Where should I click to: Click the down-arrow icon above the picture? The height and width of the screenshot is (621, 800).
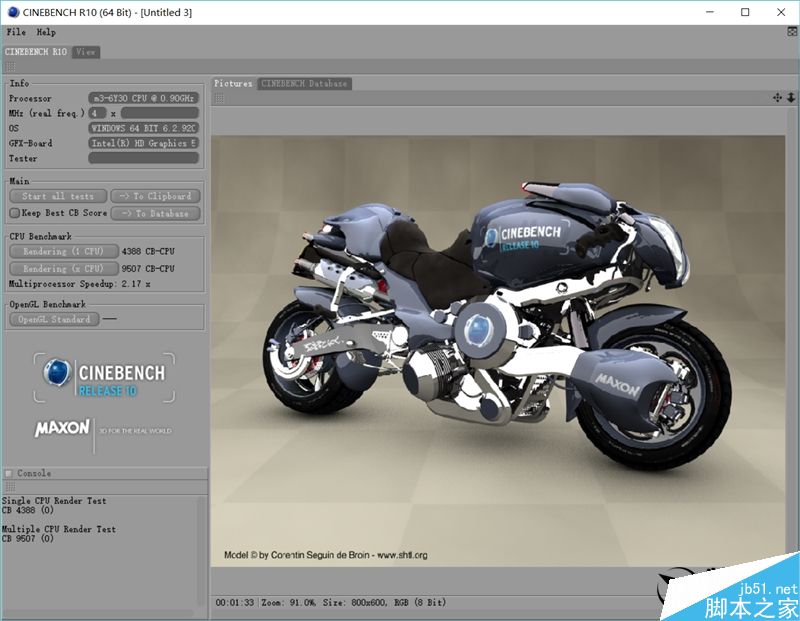point(791,97)
